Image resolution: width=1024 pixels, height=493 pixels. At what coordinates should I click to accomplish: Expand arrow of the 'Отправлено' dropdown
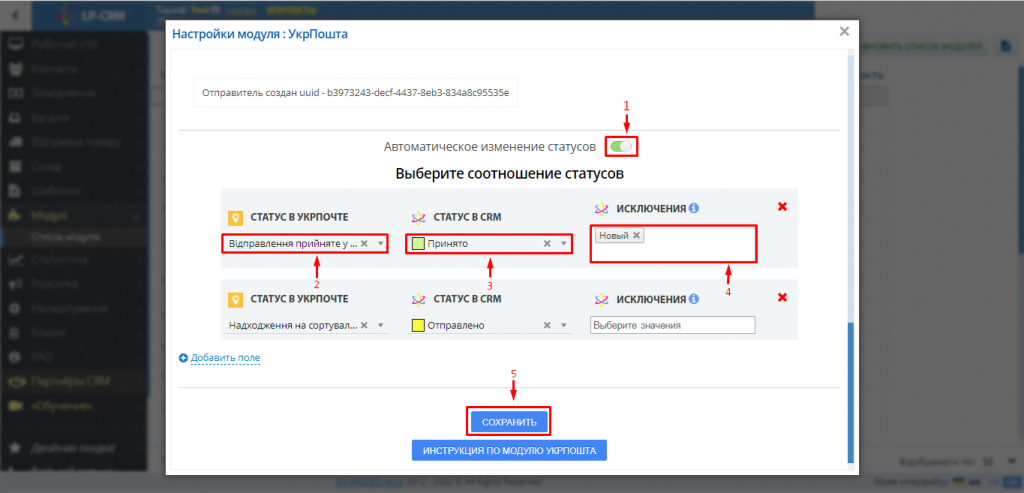(564, 325)
